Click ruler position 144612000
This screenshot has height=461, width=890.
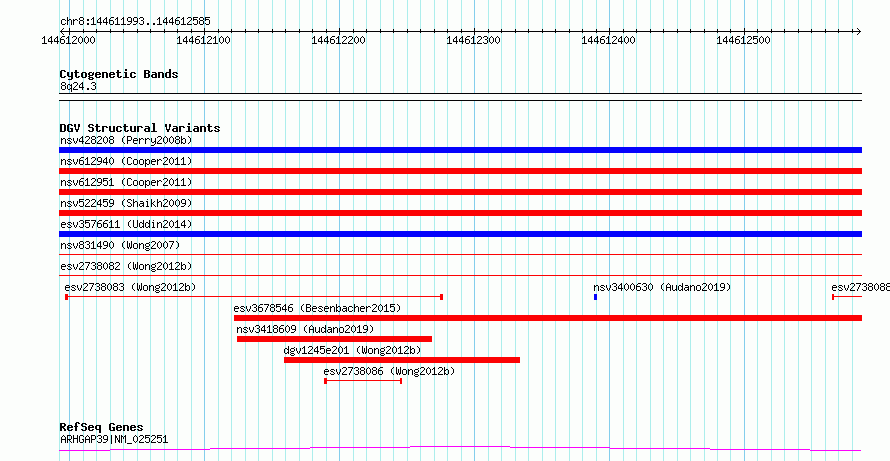[x=69, y=40]
